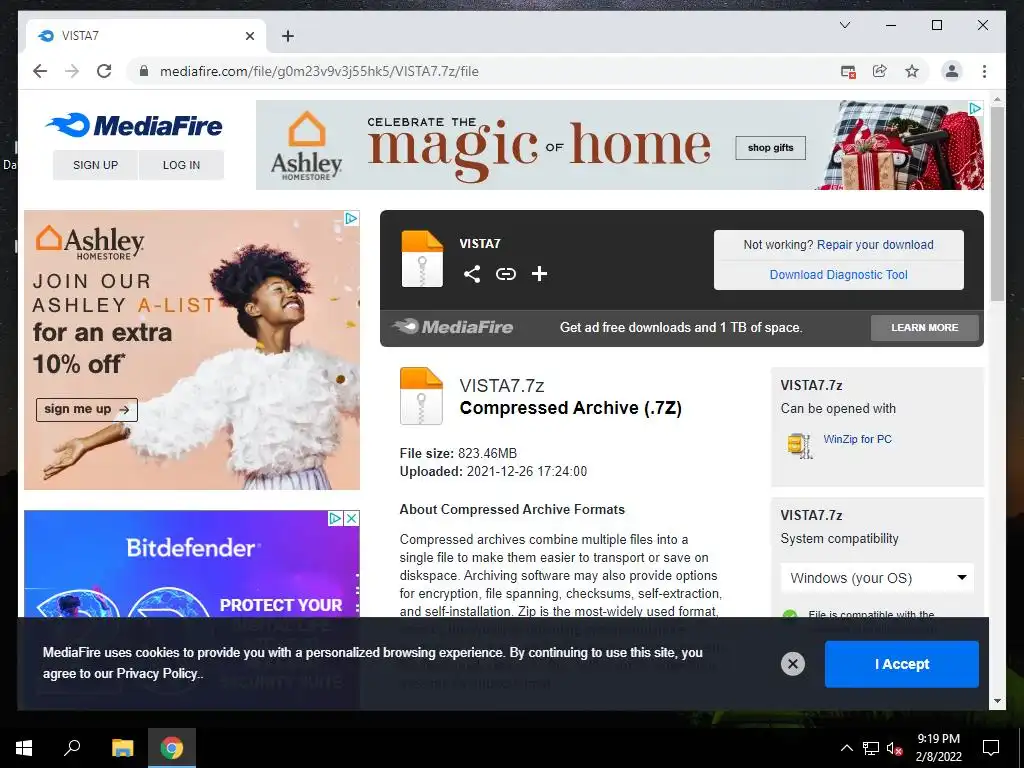Click the AdChoices icon on Ashley side ad
The image size is (1024, 768).
[351, 218]
